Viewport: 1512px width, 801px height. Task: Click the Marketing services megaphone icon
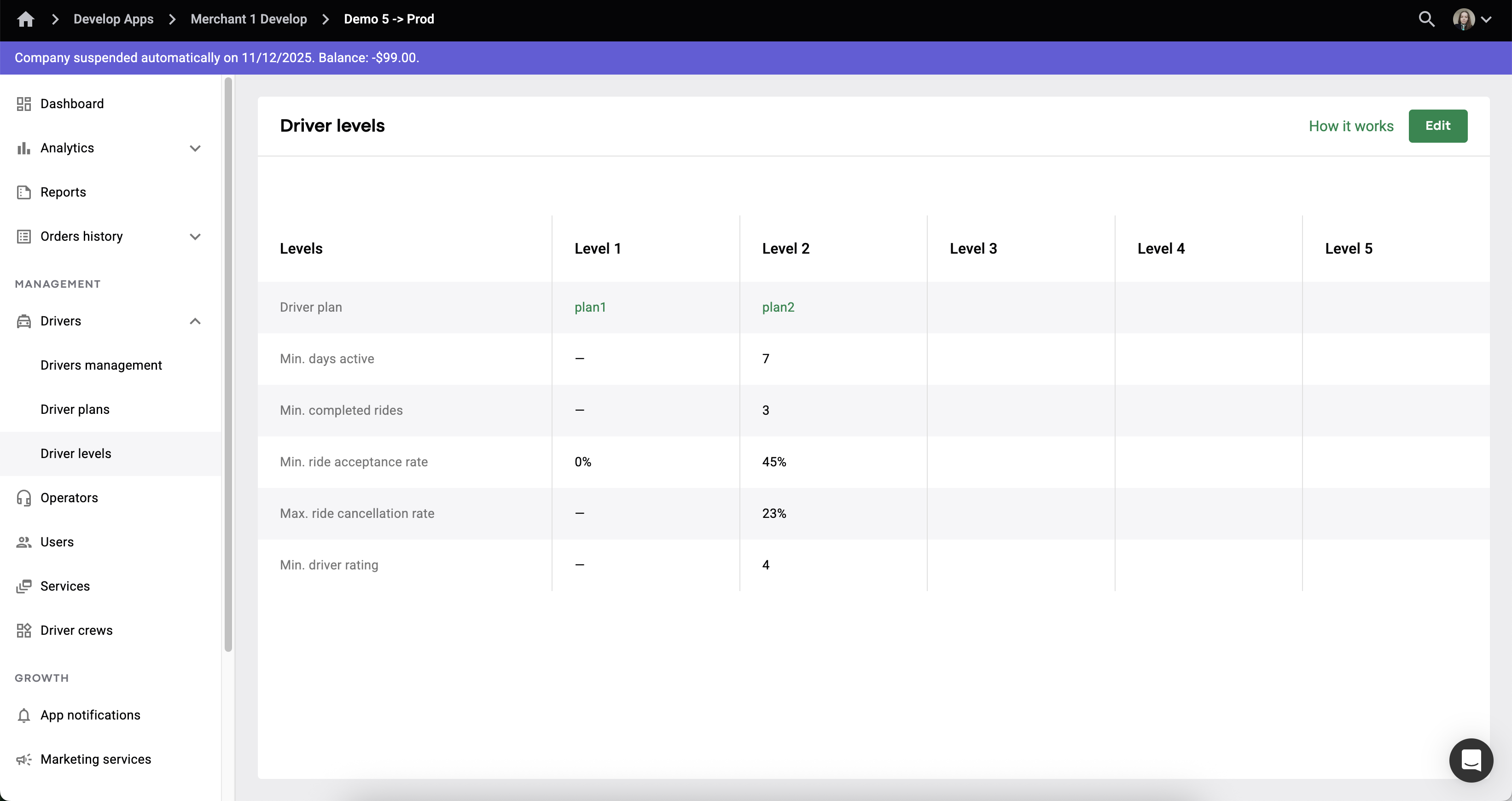(23, 759)
